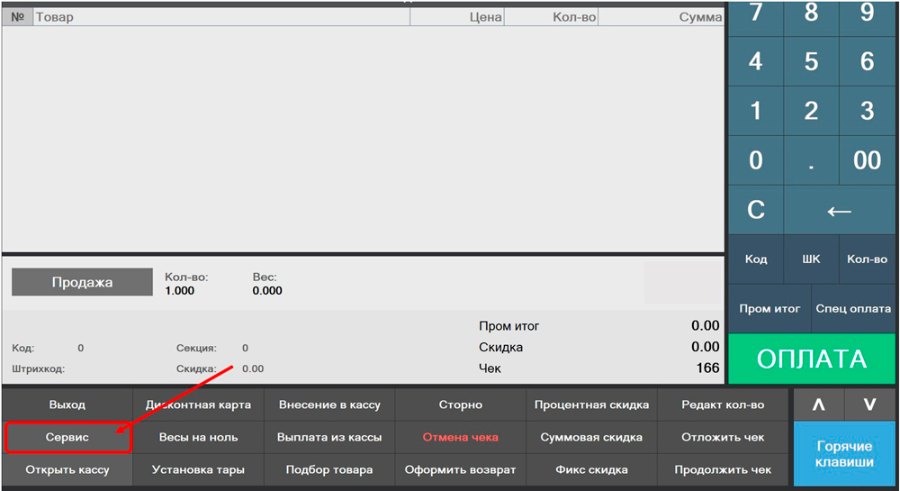
Task: Select the Код entry mode
Action: pos(755,259)
